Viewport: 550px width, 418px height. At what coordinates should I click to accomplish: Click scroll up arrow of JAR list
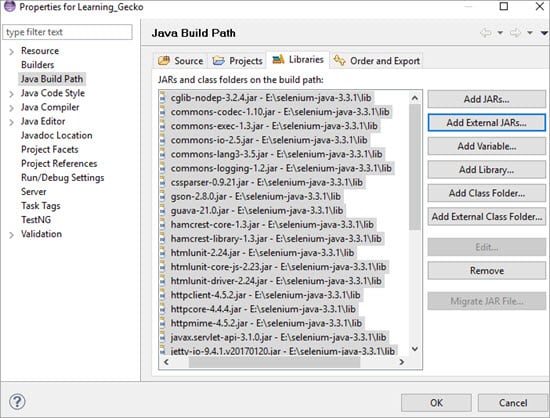pyautogui.click(x=415, y=98)
